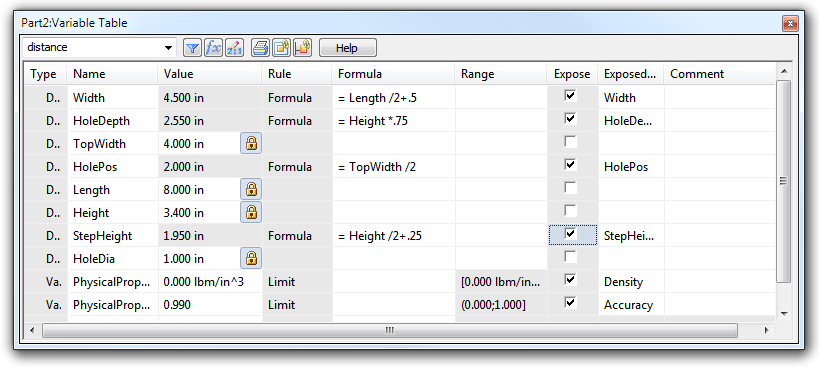Select the 'HoleDepth' name cell
819x368 pixels.
(112, 121)
